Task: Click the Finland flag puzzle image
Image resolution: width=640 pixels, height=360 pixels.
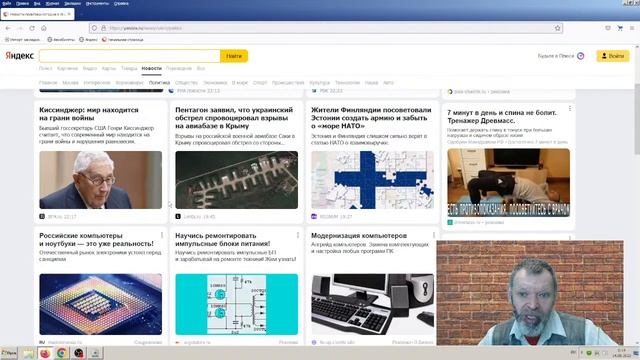Action: pos(372,180)
